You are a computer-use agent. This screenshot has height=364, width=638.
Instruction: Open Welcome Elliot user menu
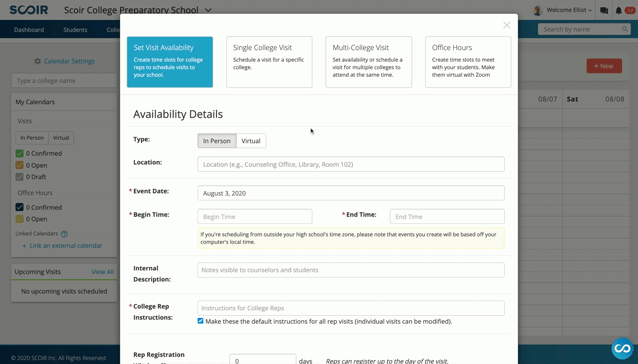(569, 10)
